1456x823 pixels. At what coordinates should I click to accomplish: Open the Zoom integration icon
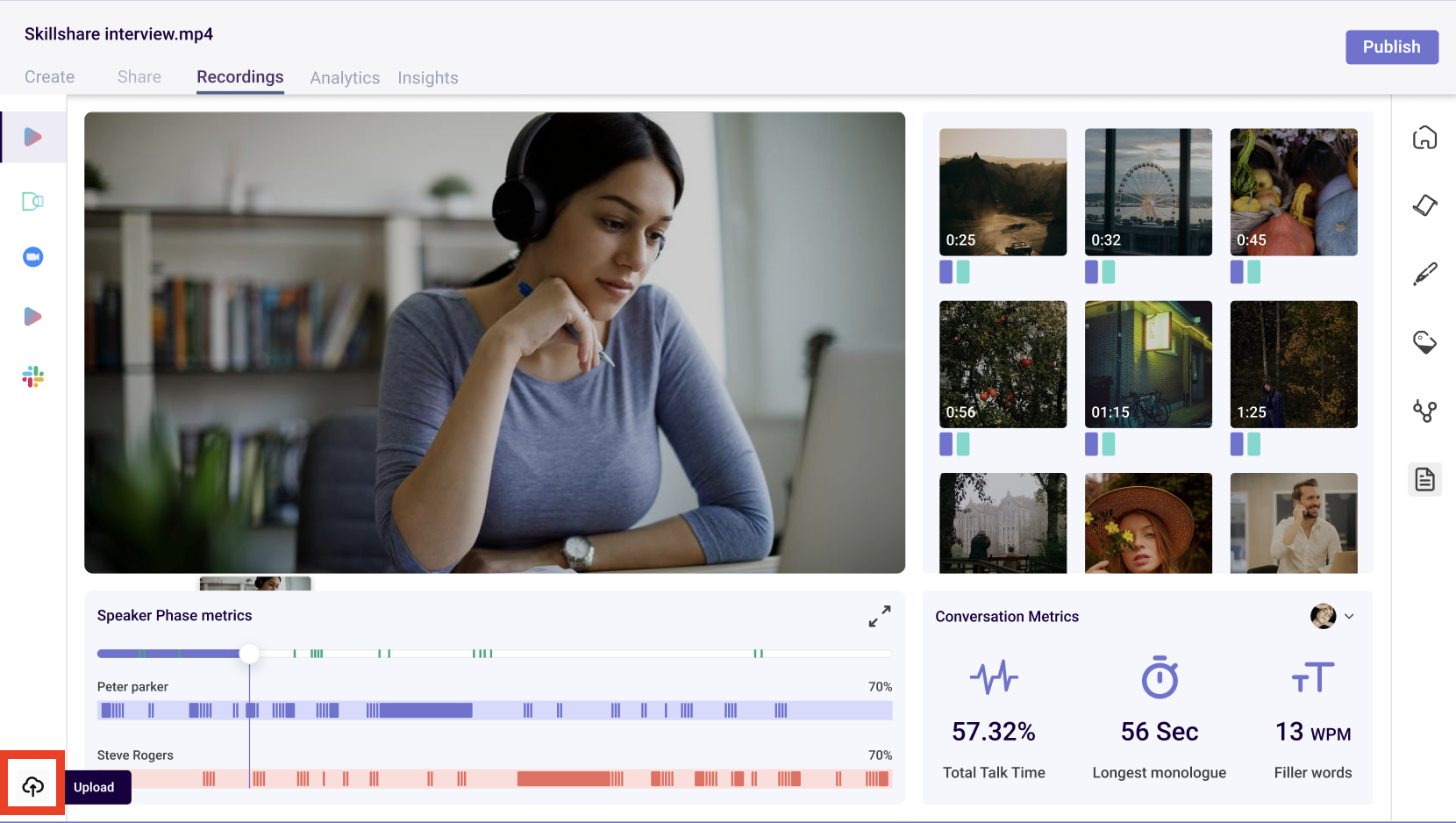coord(32,257)
